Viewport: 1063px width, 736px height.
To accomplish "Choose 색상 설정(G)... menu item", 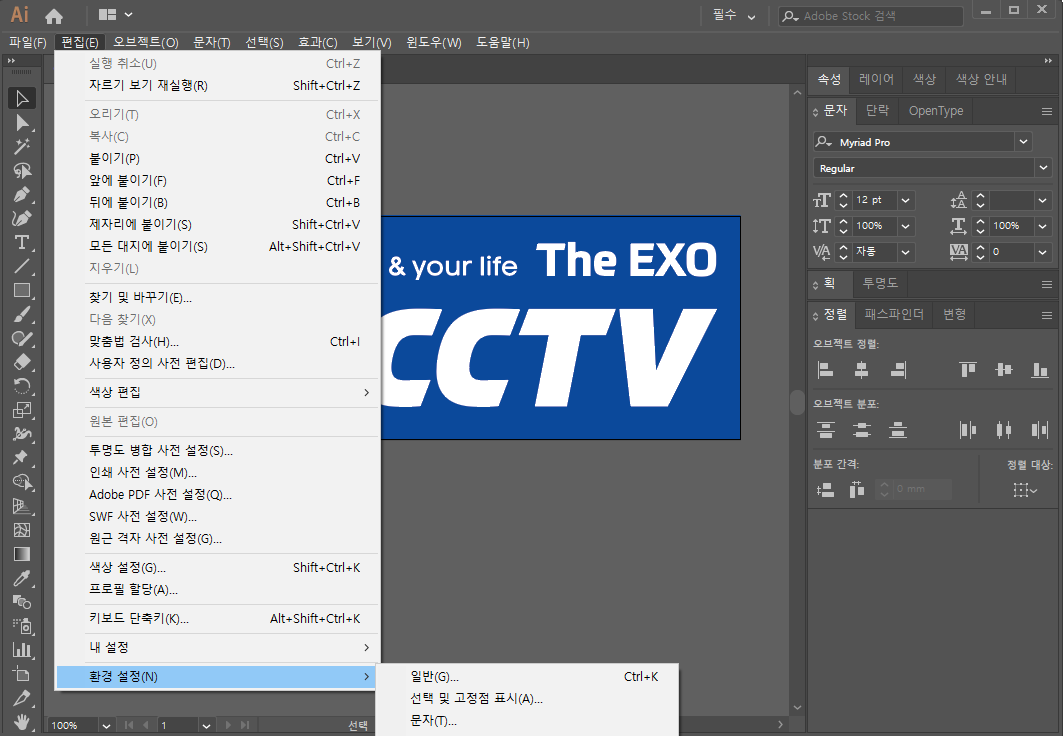I will click(217, 567).
